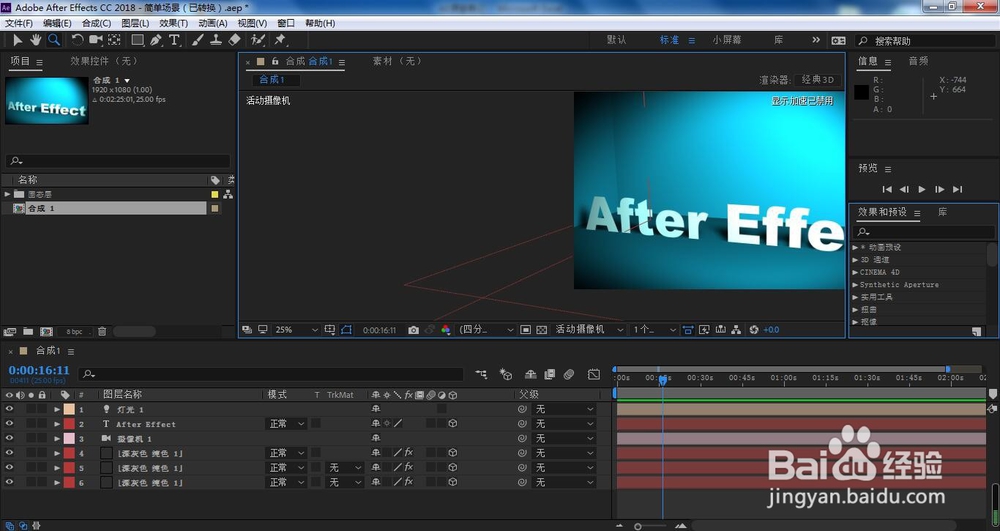The height and width of the screenshot is (531, 1000).
Task: Select the Pan Behind anchor point tool
Action: [x=114, y=40]
